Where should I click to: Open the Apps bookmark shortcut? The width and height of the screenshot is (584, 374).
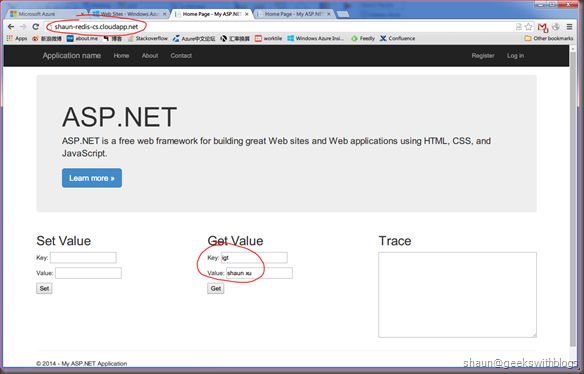pyautogui.click(x=17, y=38)
